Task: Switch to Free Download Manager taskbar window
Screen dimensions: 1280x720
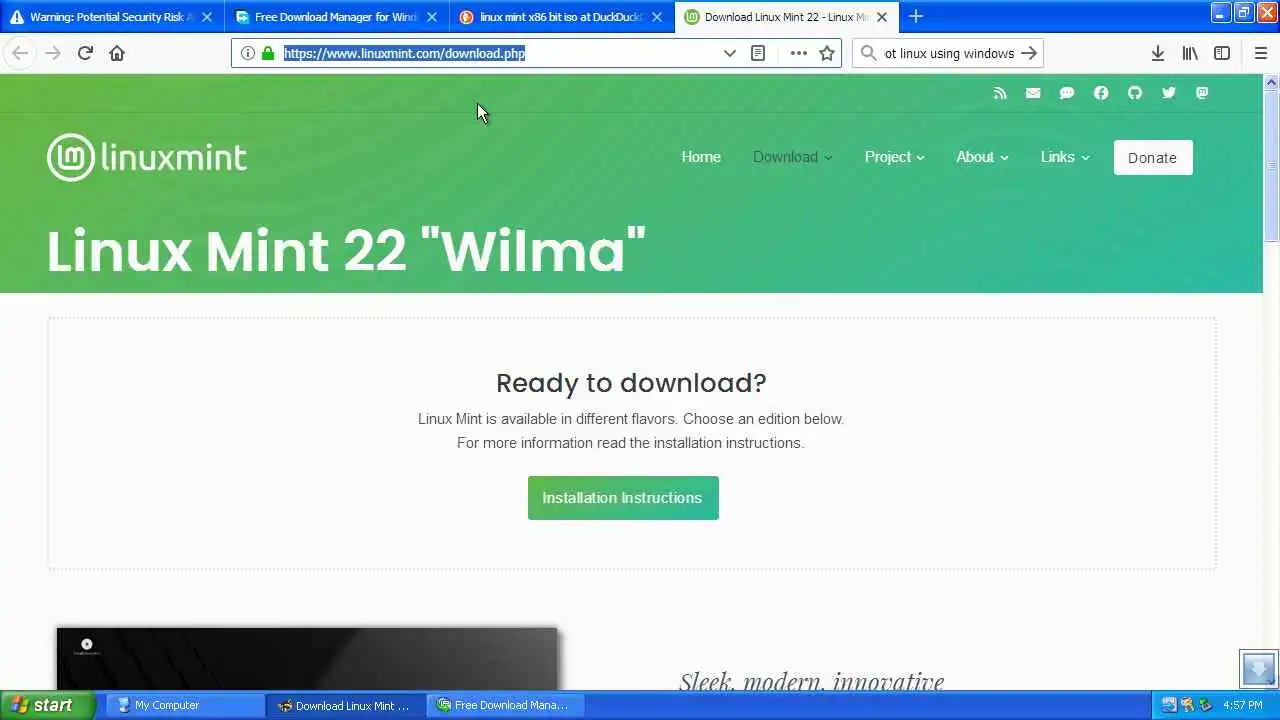Action: pos(506,705)
